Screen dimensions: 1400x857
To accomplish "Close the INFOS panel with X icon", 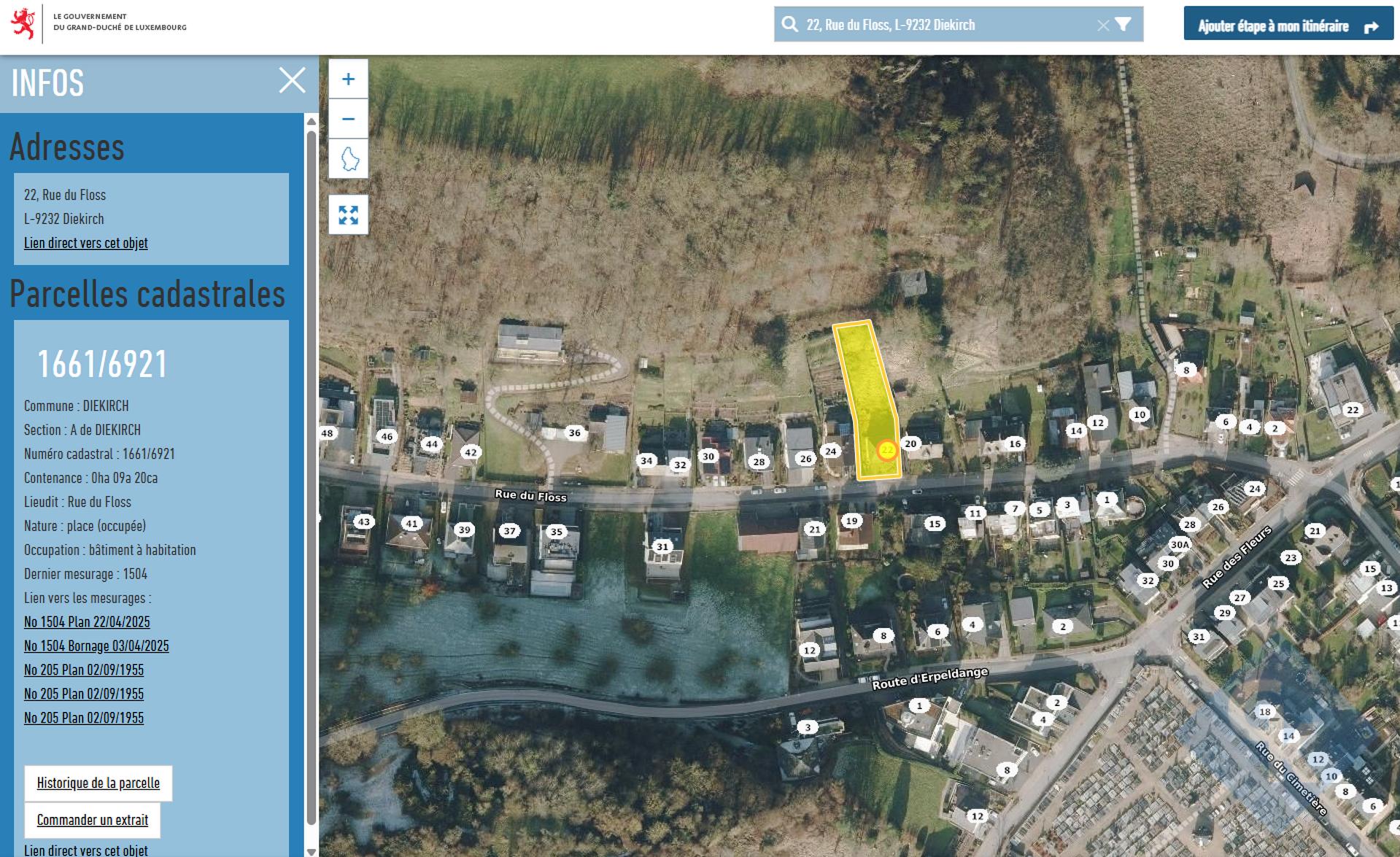I will (292, 80).
